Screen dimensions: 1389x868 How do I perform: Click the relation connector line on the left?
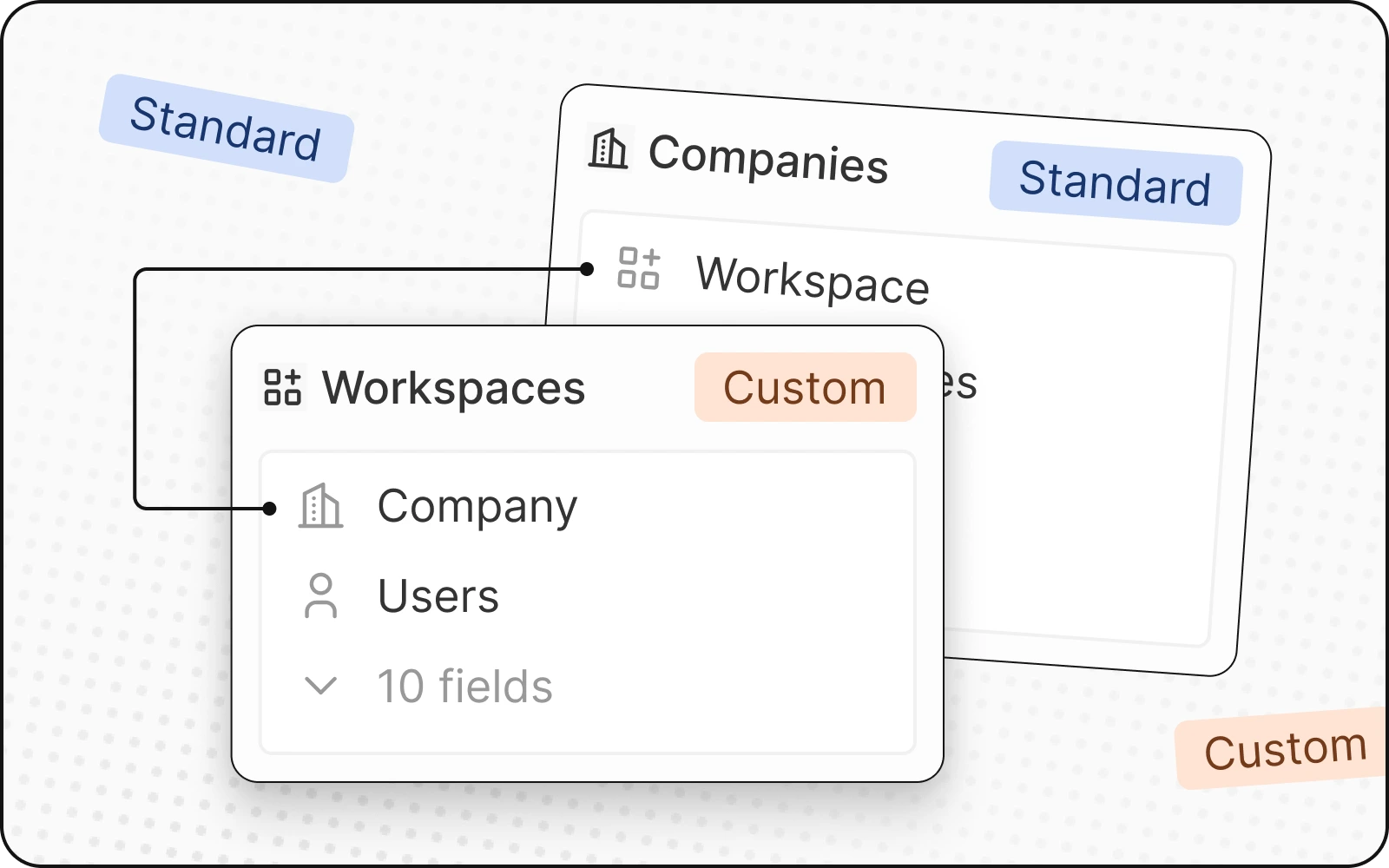click(135, 391)
